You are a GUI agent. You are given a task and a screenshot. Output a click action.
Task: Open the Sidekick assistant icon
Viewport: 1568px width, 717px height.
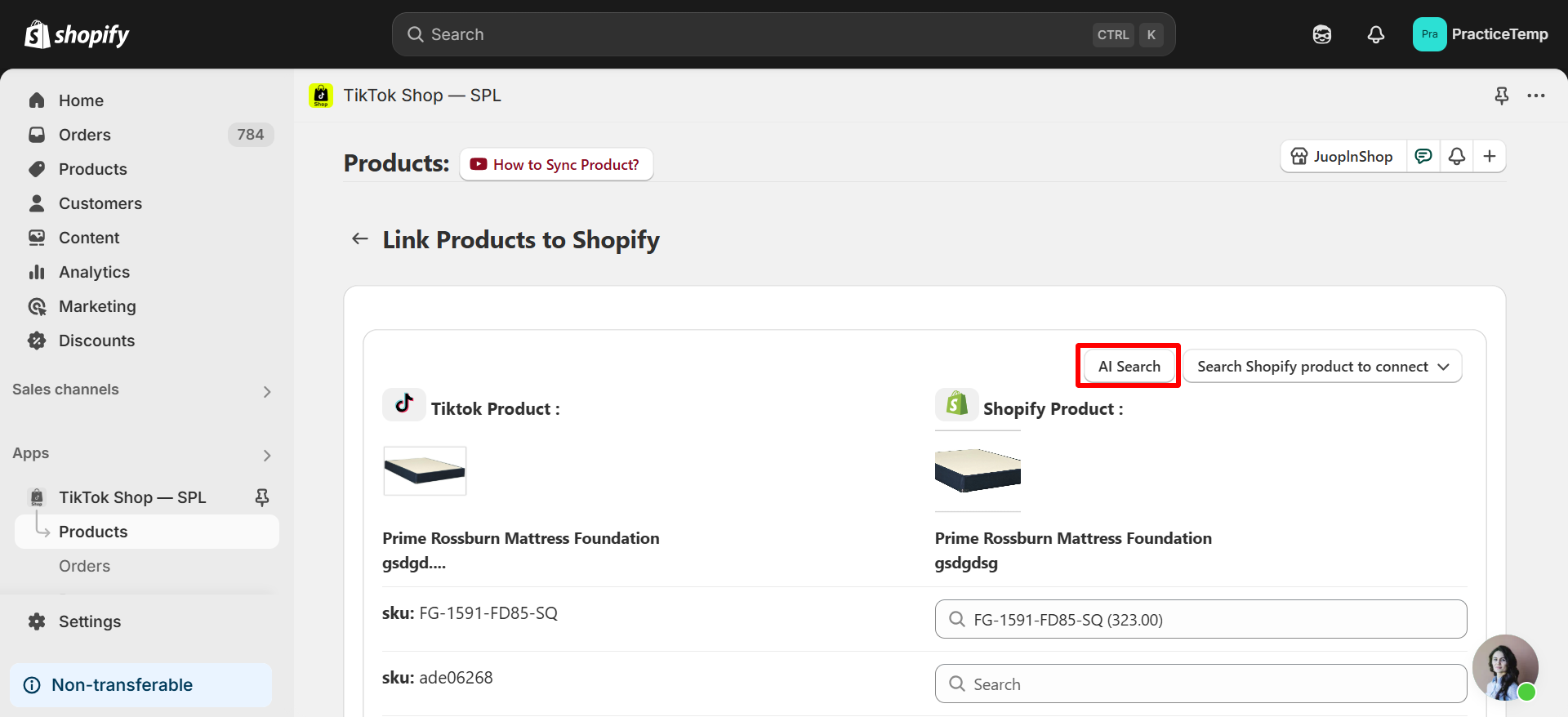pos(1322,34)
